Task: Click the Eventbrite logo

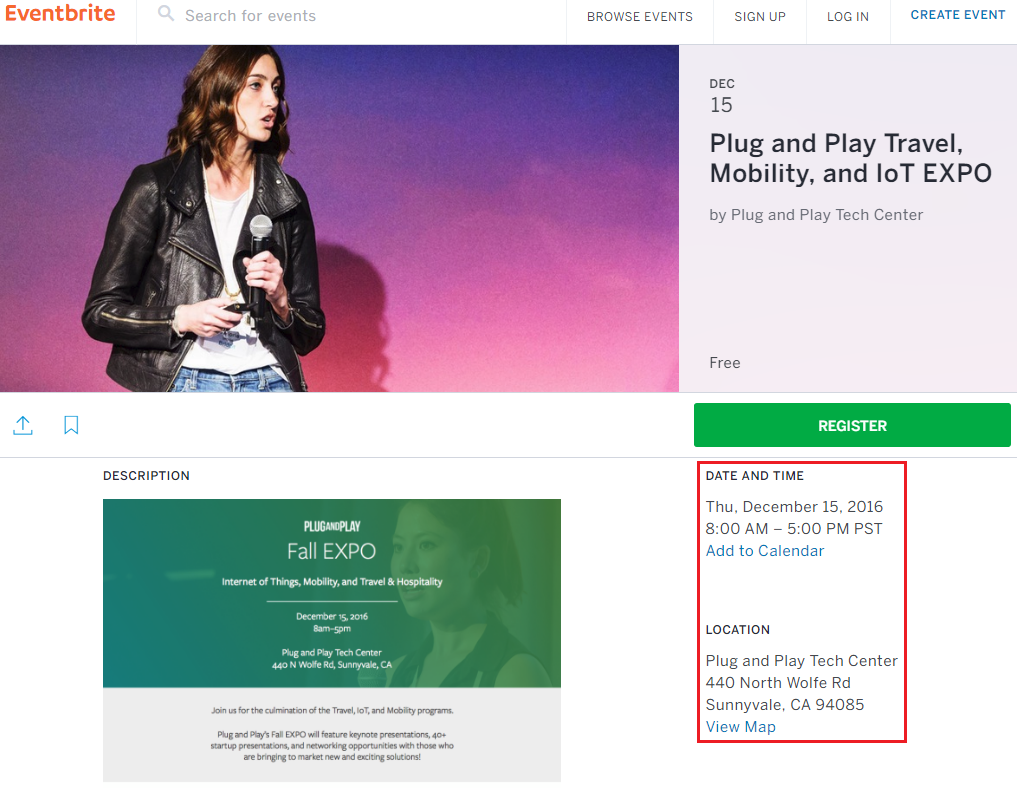Action: (60, 15)
